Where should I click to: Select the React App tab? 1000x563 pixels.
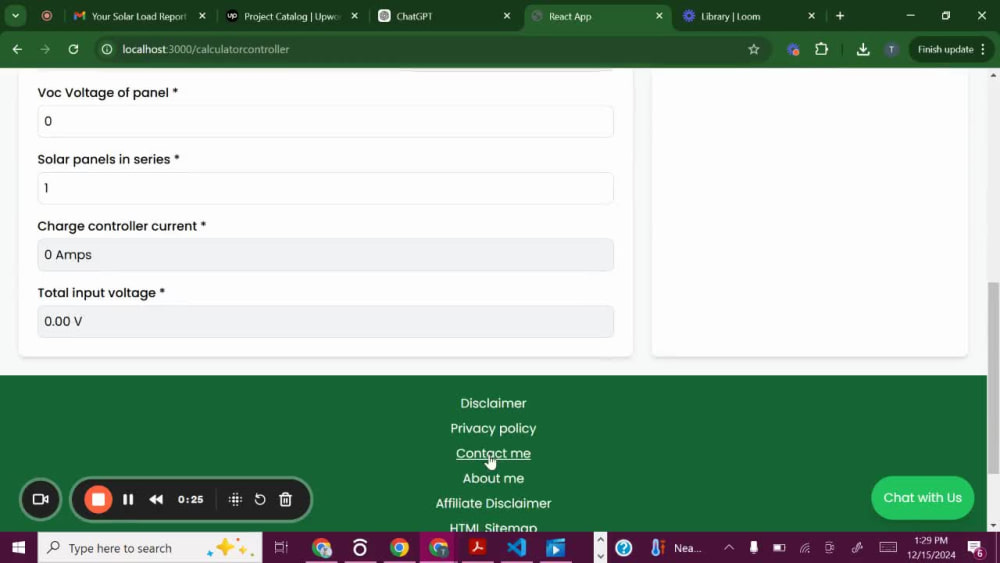coord(597,16)
